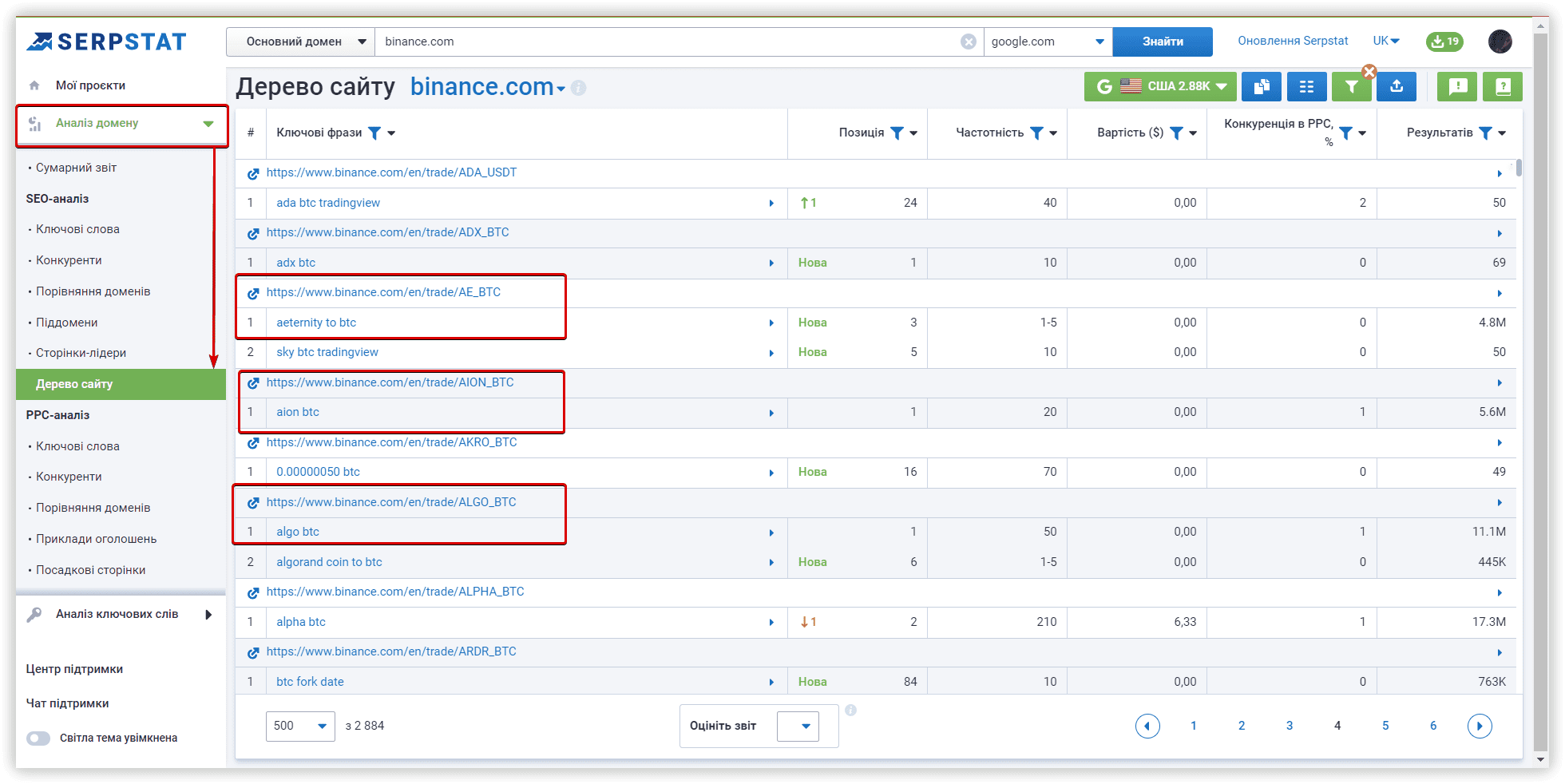Click the Serpstat logo
The height and width of the screenshot is (784, 1565).
[x=106, y=42]
